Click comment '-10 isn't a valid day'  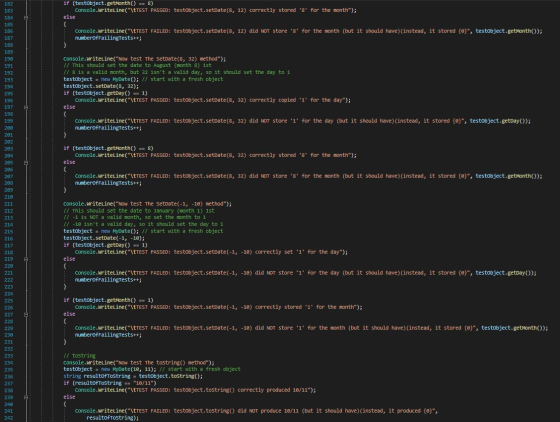point(143,224)
